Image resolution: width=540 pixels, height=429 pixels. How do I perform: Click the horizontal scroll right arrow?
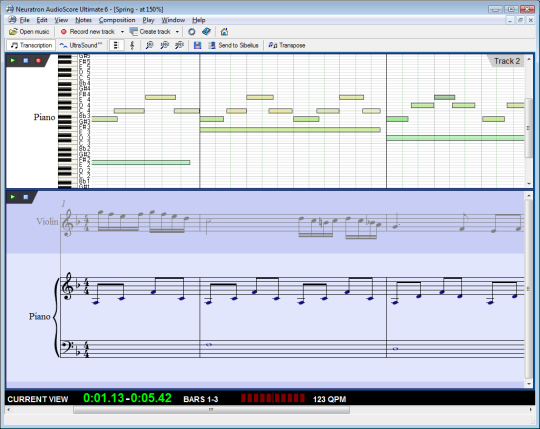click(531, 410)
